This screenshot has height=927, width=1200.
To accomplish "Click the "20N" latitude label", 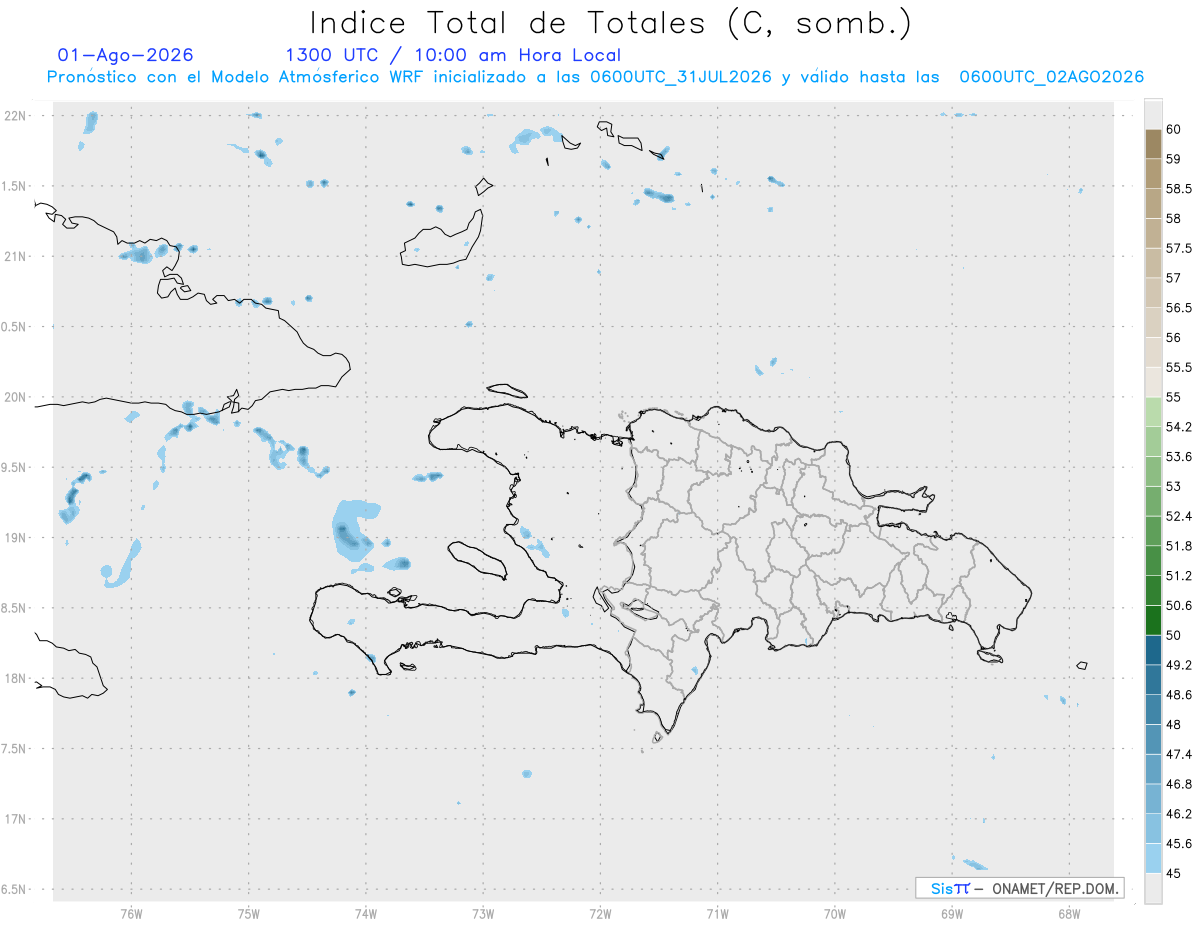I will click(x=15, y=397).
